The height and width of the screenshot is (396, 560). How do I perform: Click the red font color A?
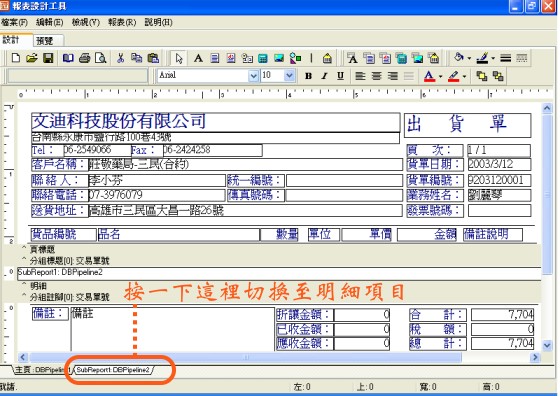click(x=429, y=76)
